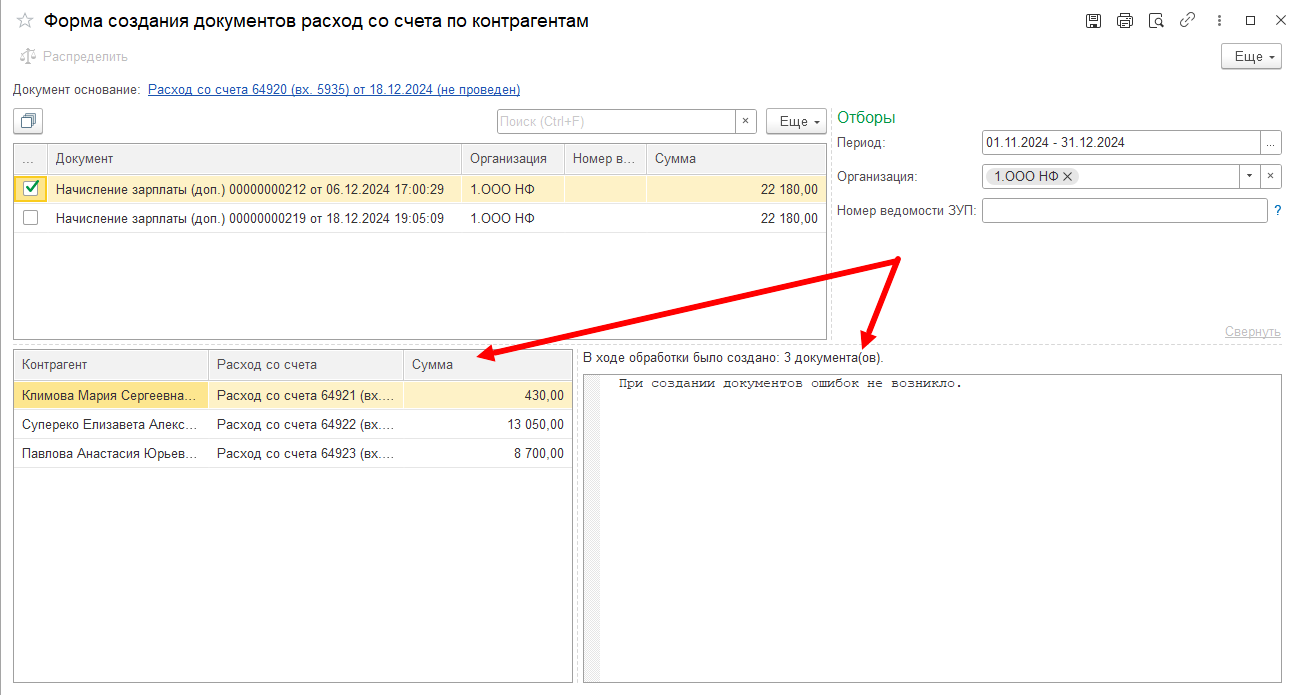The width and height of the screenshot is (1300, 695).
Task: Check the checkbox for document 00000000219
Action: (x=31, y=218)
